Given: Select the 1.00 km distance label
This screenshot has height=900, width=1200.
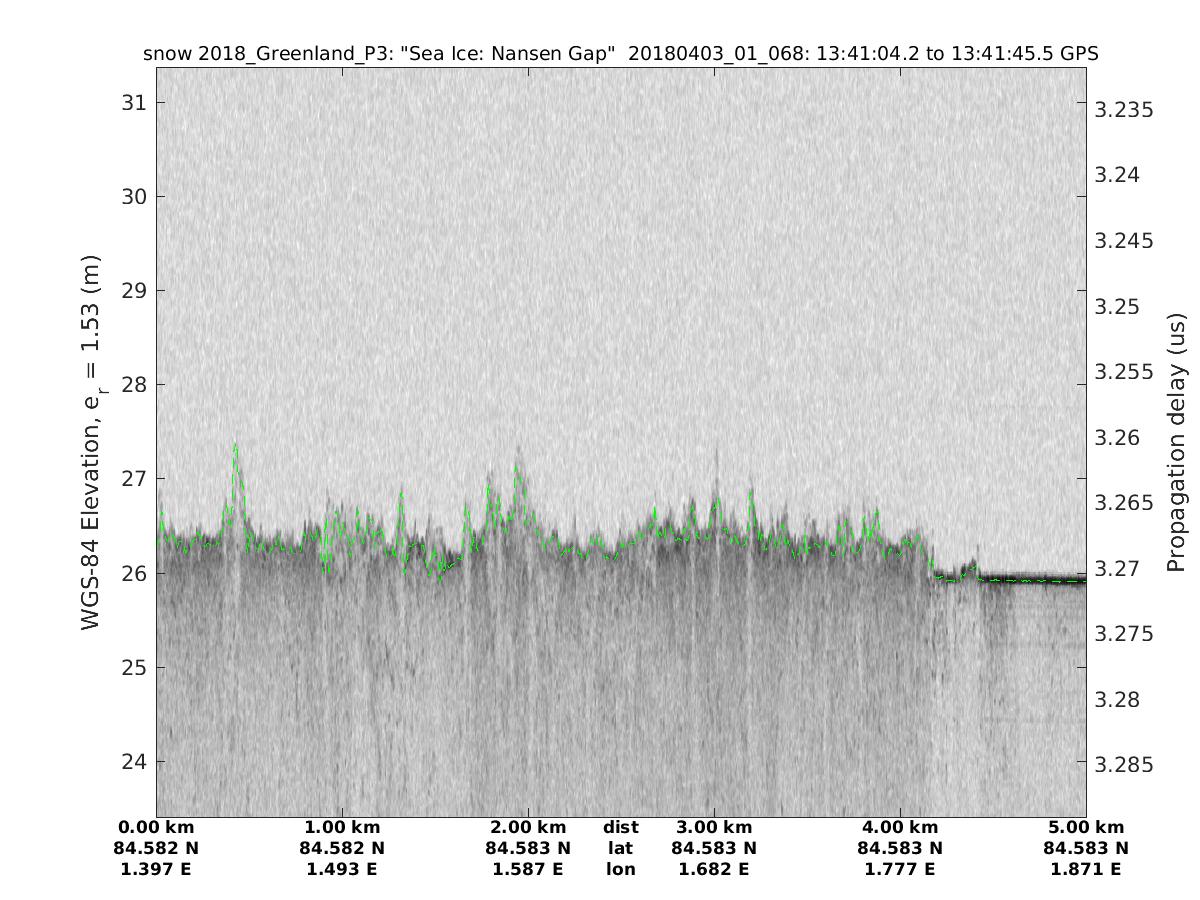Looking at the screenshot, I should (342, 827).
